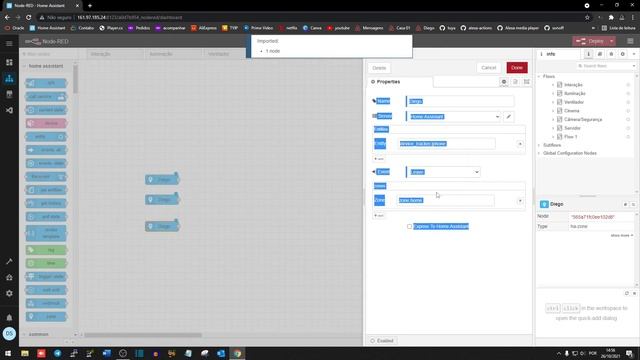Open the Node-RED main menu icon
The height and width of the screenshot is (360, 640).
(630, 41)
